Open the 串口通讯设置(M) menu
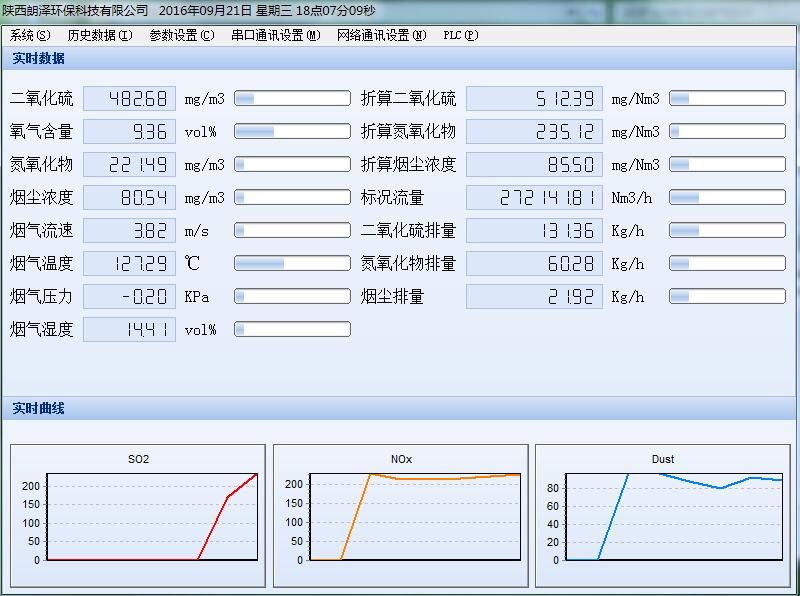Screen dimensions: 800x596 click(x=275, y=35)
